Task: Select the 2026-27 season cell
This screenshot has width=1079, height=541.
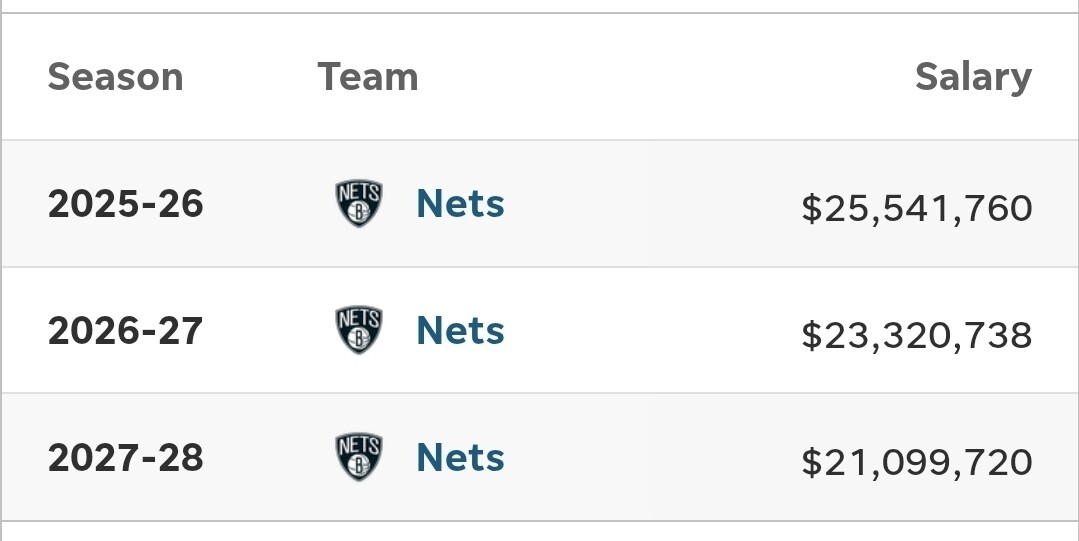Action: pos(125,331)
